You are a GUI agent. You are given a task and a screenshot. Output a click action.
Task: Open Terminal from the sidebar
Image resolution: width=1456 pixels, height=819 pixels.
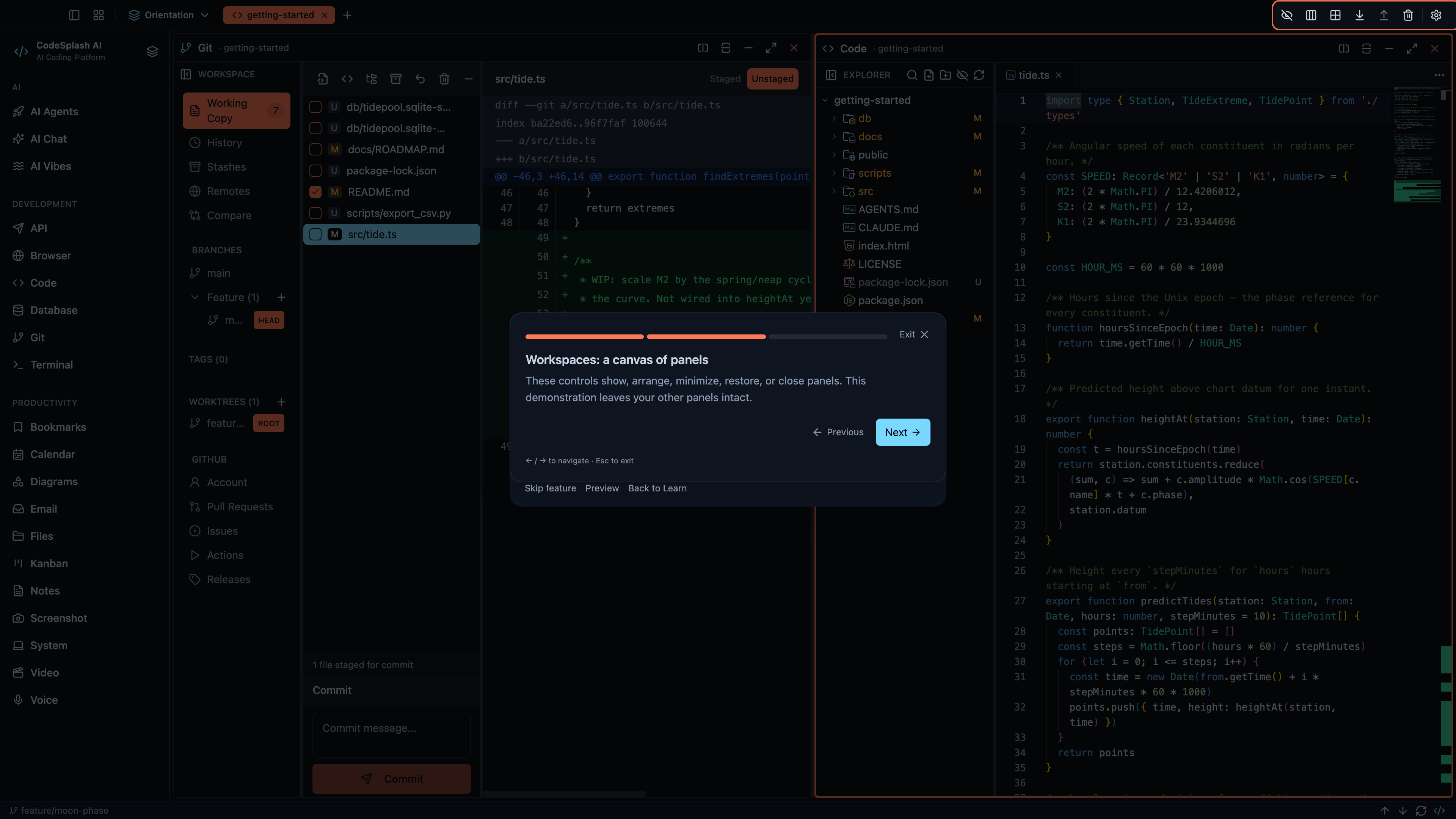[52, 364]
